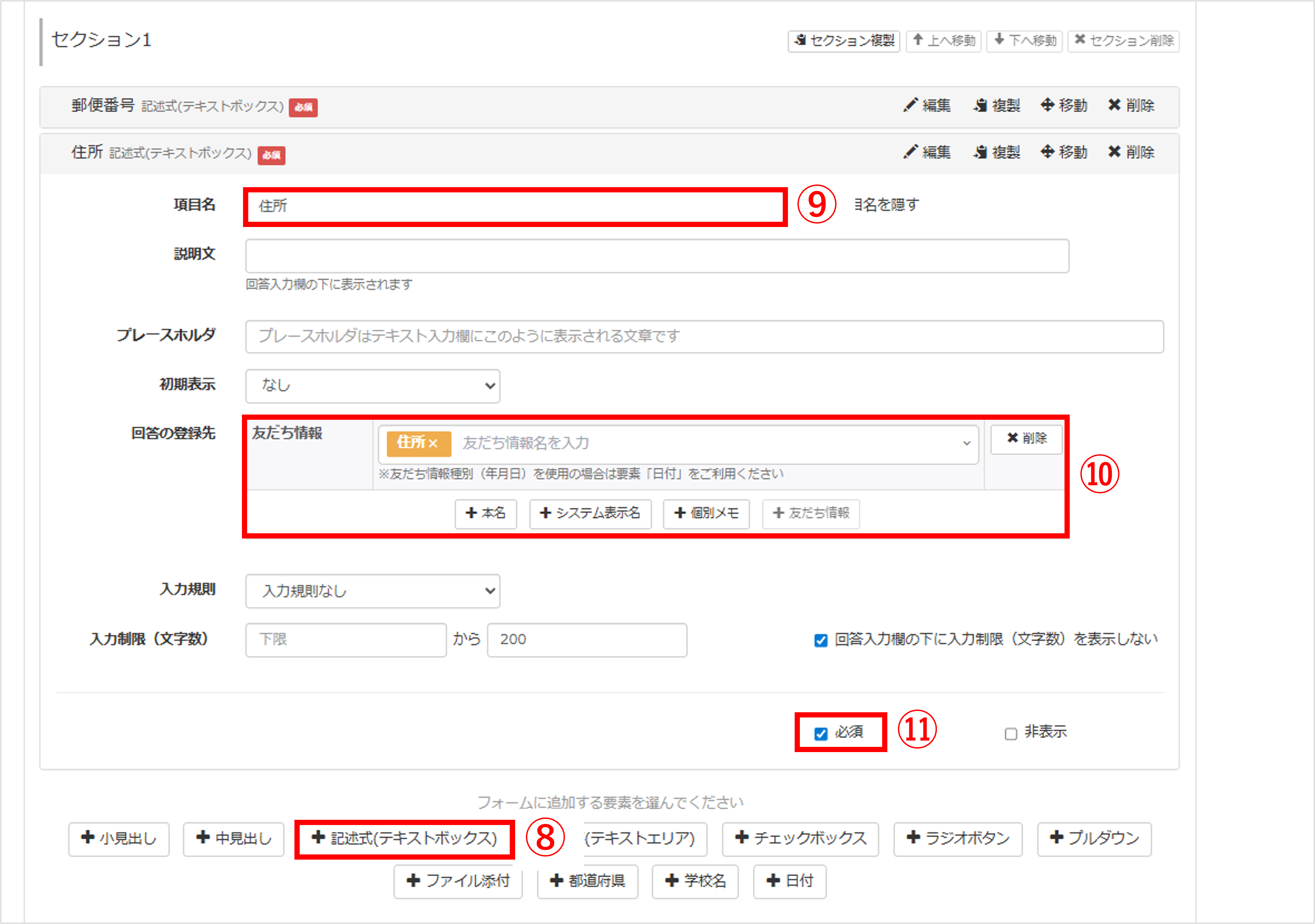Move the section down via 下へ移動

click(1024, 41)
